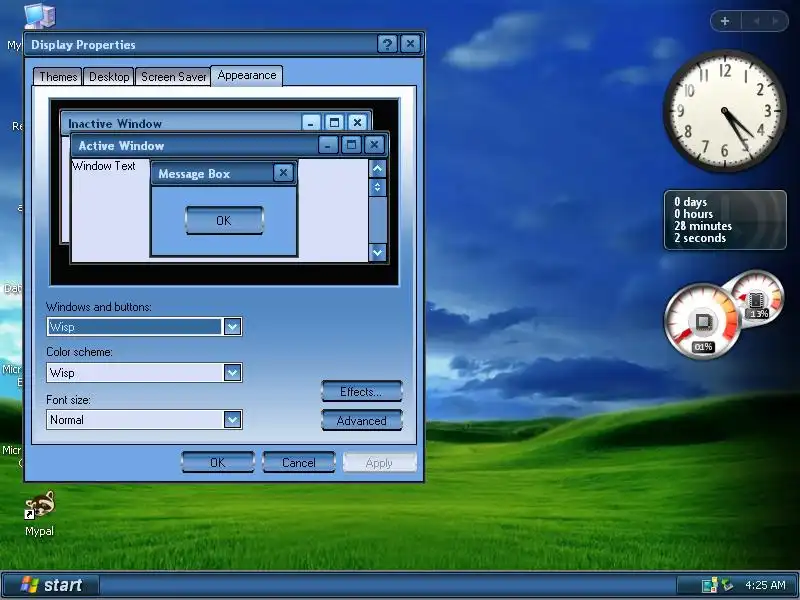Click the preview scrollbar thumb
Screen dimensions: 800x600
click(x=377, y=187)
